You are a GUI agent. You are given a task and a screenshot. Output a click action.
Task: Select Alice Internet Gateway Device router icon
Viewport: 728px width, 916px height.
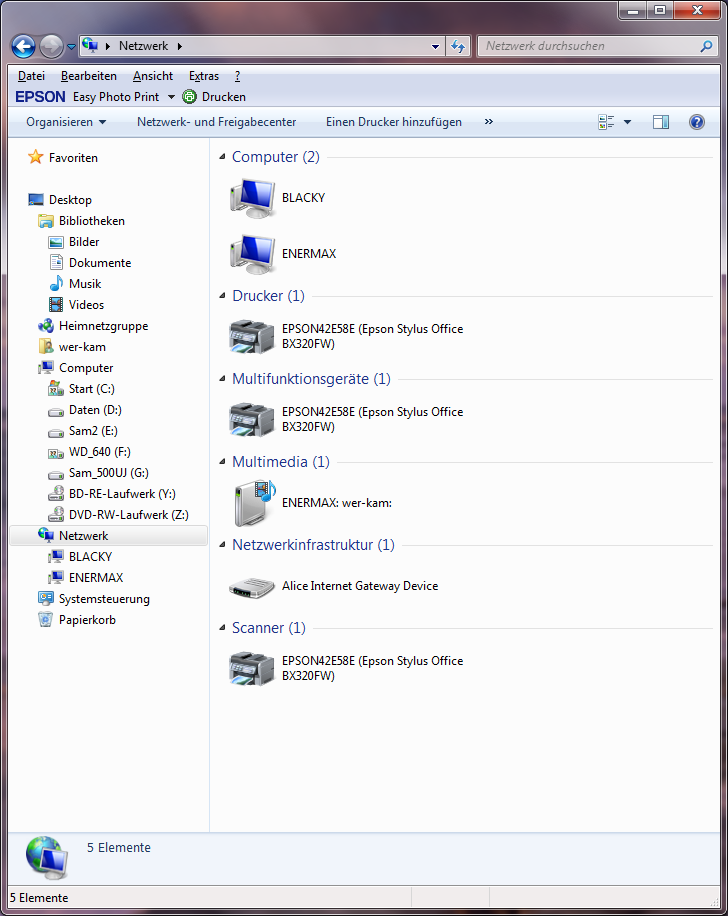pos(252,587)
